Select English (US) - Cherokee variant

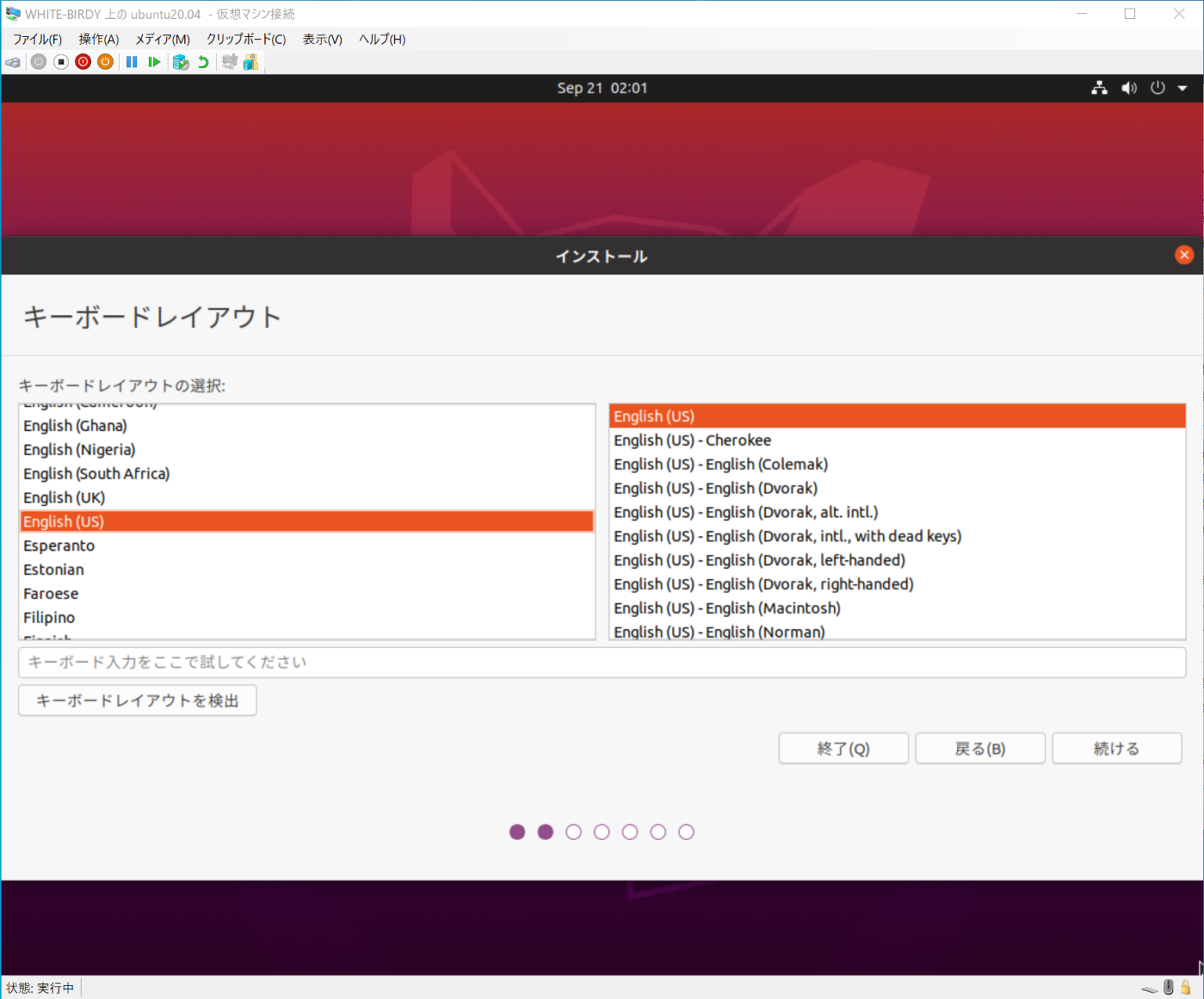692,440
